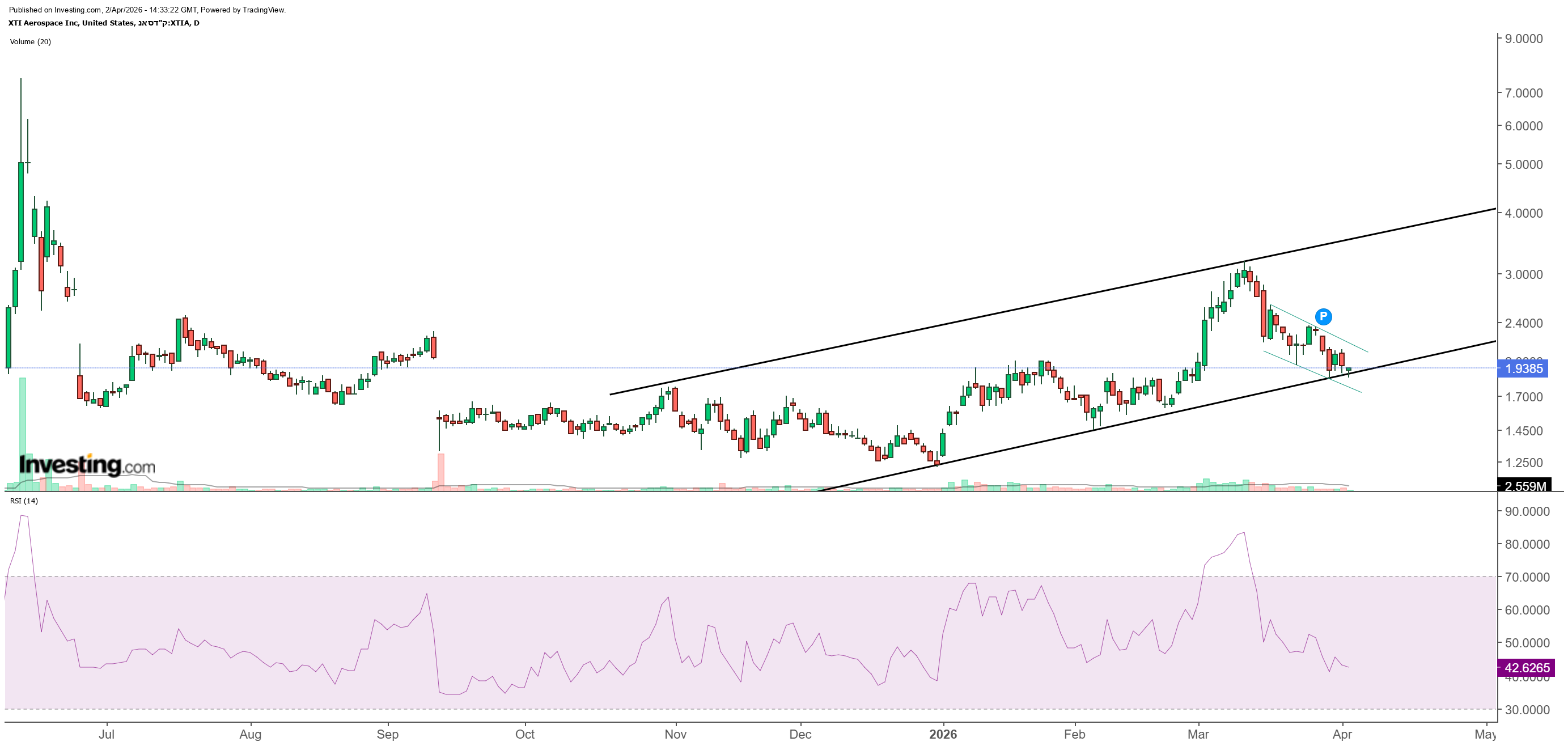Click the Dec label on time axis
The image size is (1568, 746).
[800, 734]
